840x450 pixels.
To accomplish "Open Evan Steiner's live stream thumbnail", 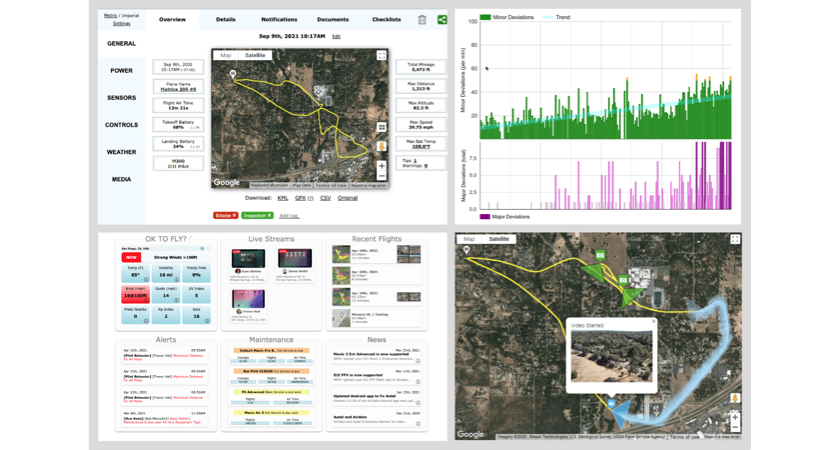I will (x=248, y=258).
